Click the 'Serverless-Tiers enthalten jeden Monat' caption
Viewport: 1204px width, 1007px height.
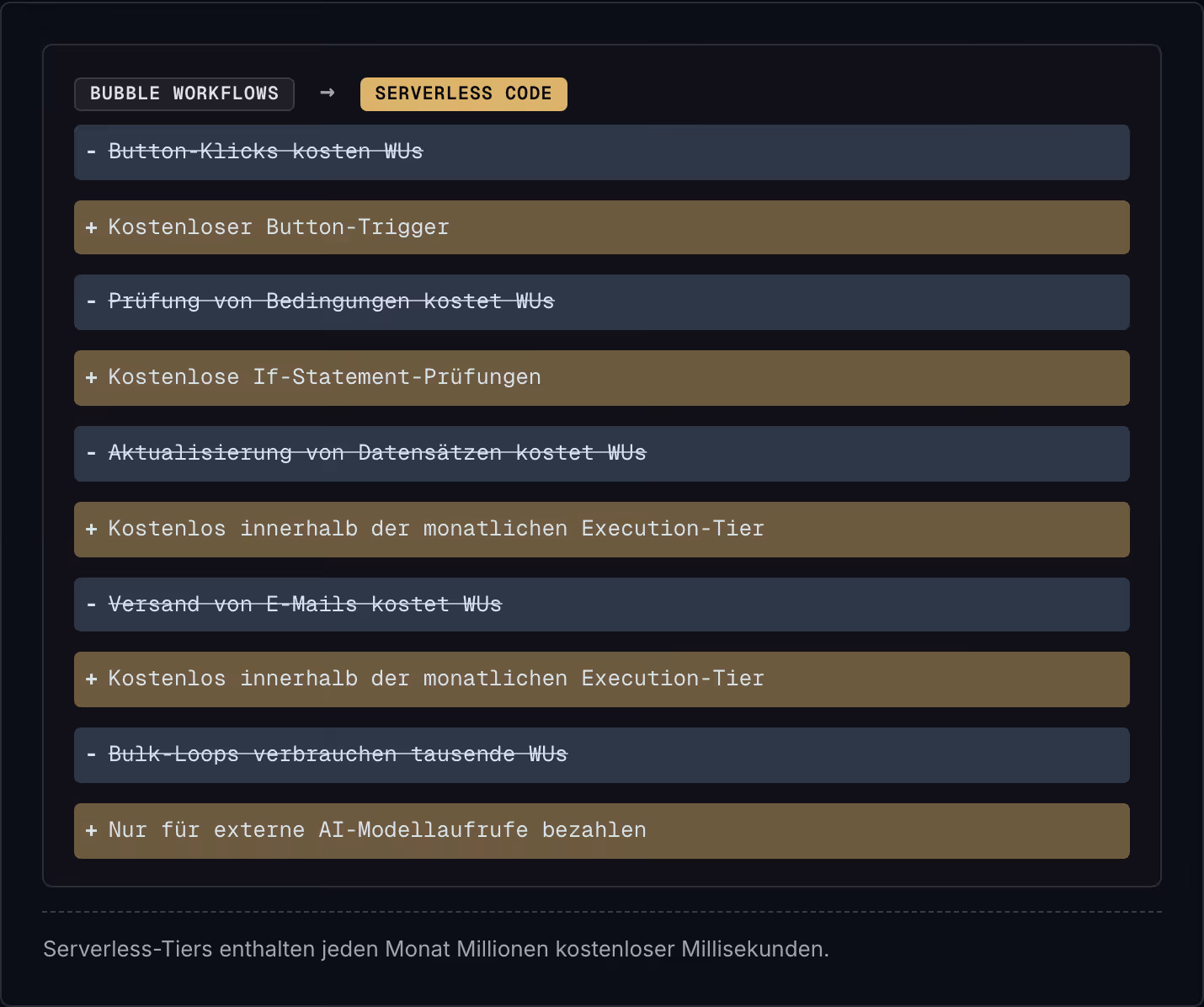(436, 950)
